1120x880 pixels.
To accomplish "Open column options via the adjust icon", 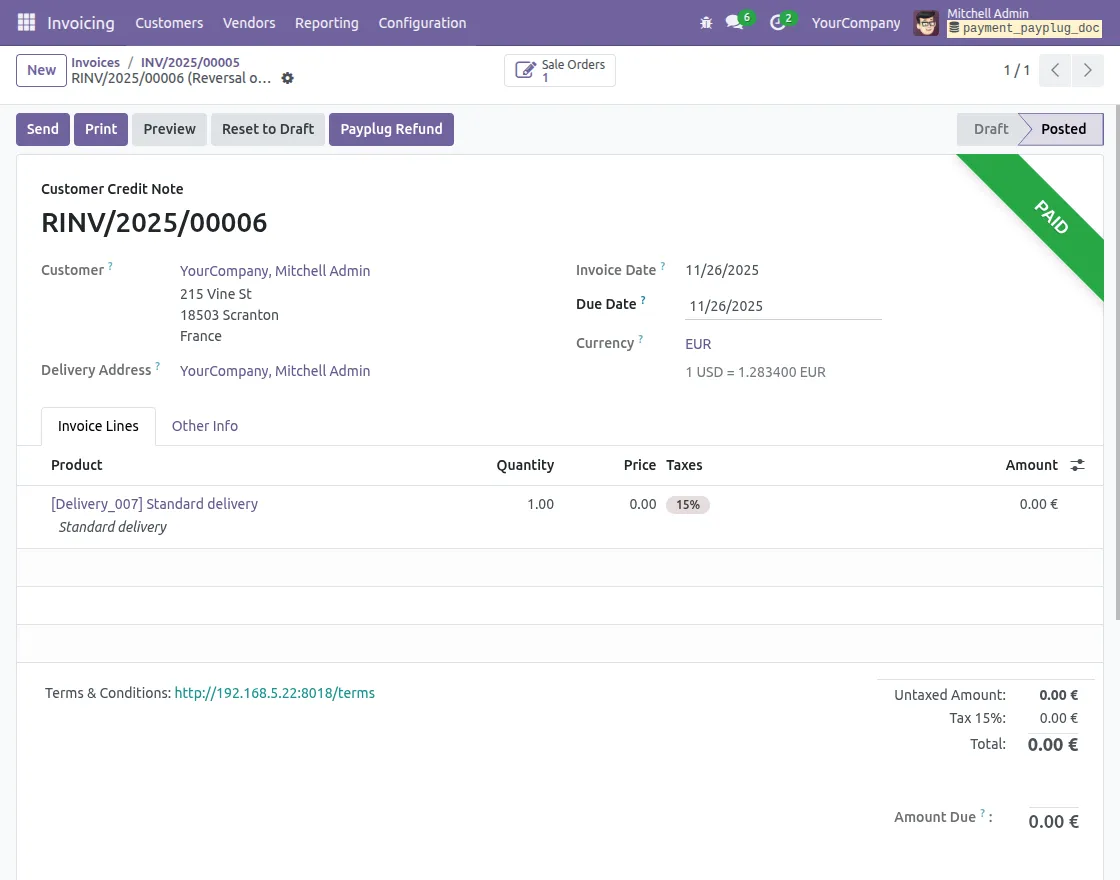I will coord(1077,465).
